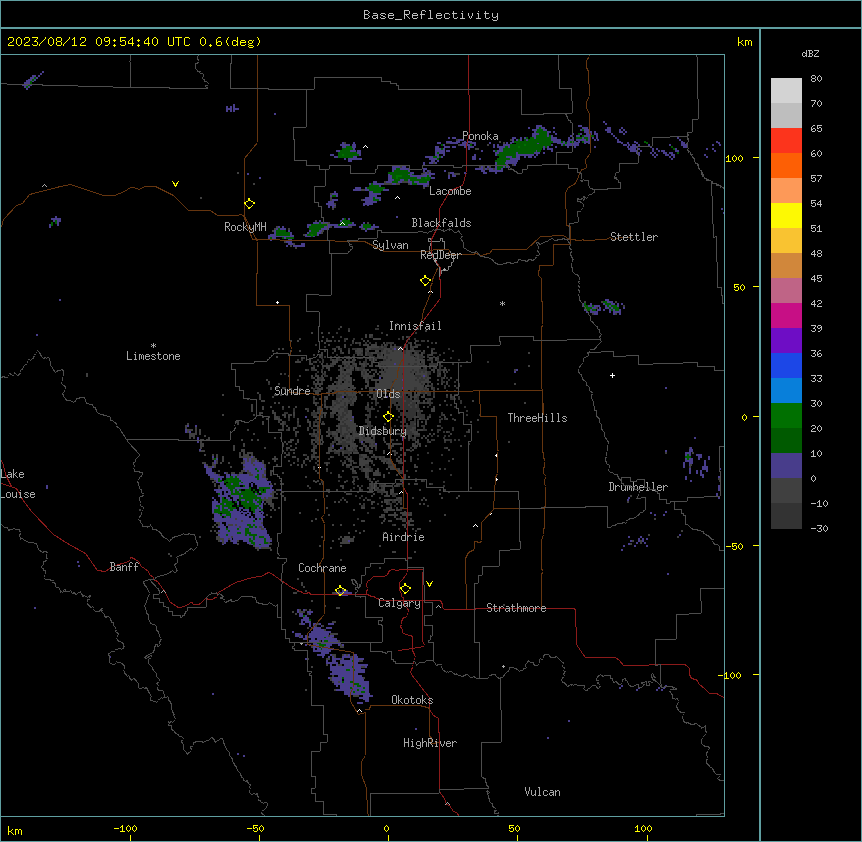Select the bright yellow 54-51 dBZ swatch
Viewport: 862px width, 842px height.
(786, 216)
